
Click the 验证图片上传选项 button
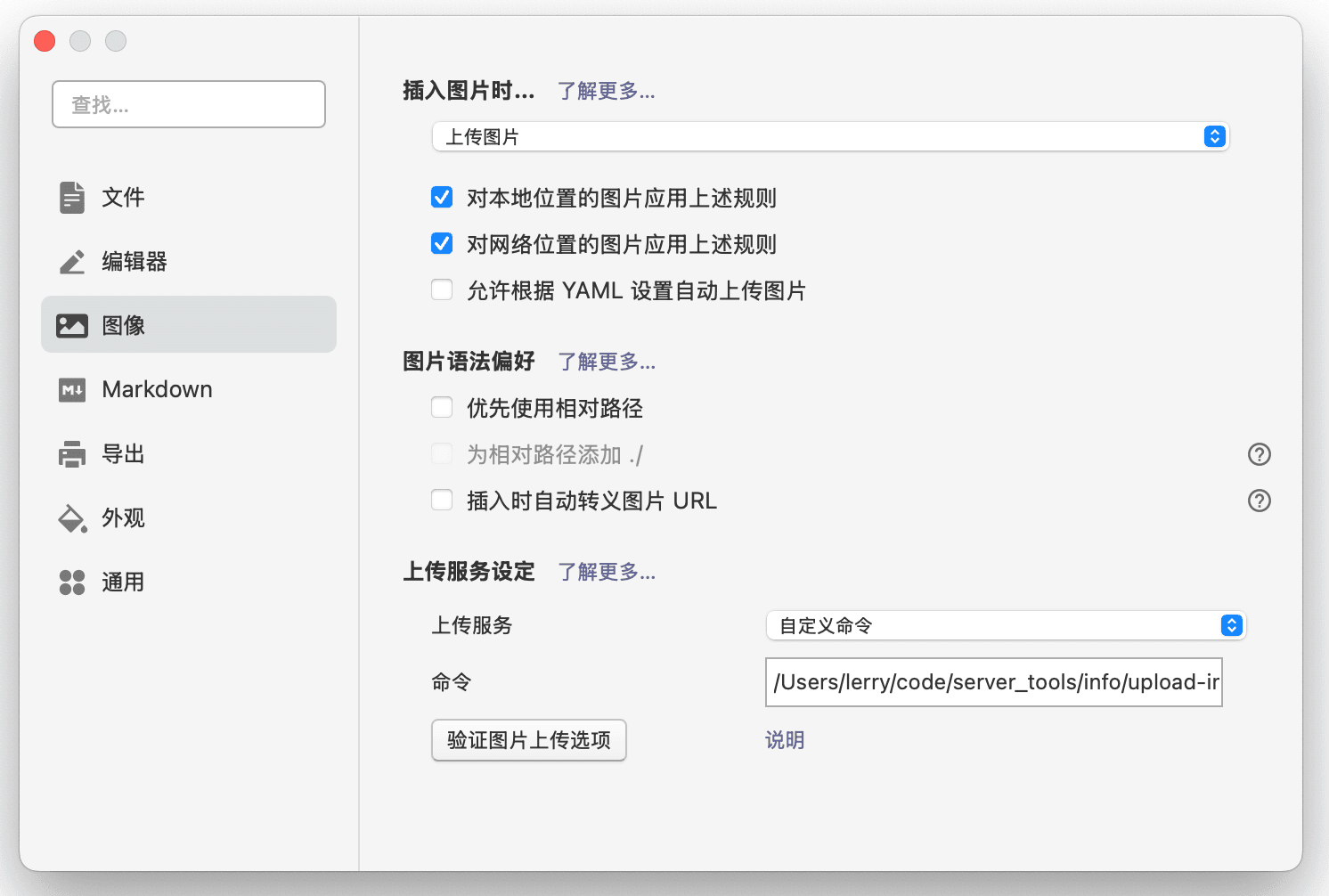pos(529,740)
